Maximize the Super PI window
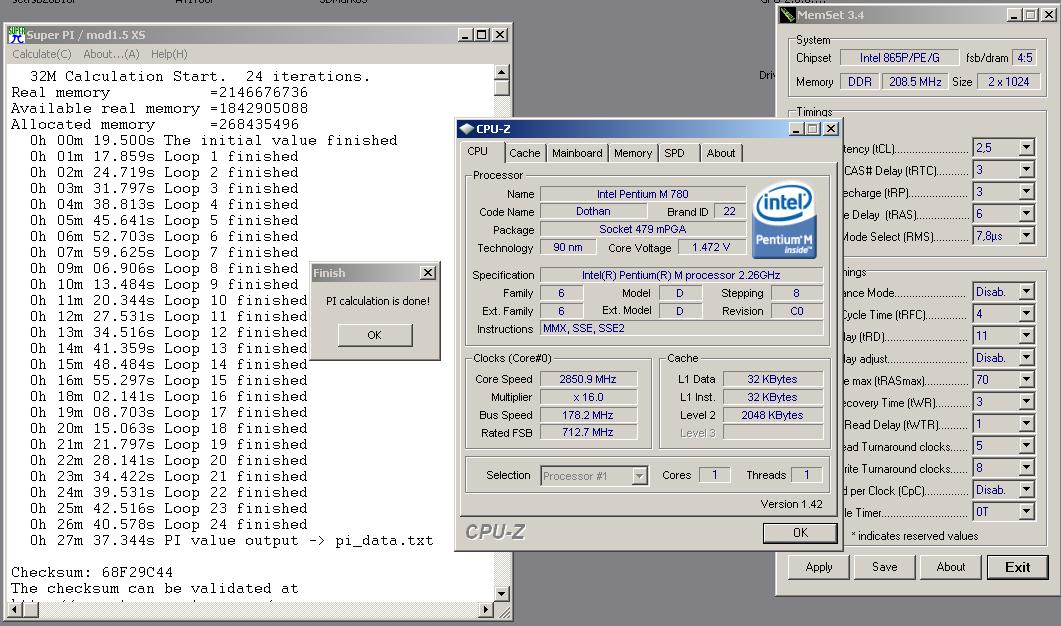The height and width of the screenshot is (626, 1061). (482, 35)
